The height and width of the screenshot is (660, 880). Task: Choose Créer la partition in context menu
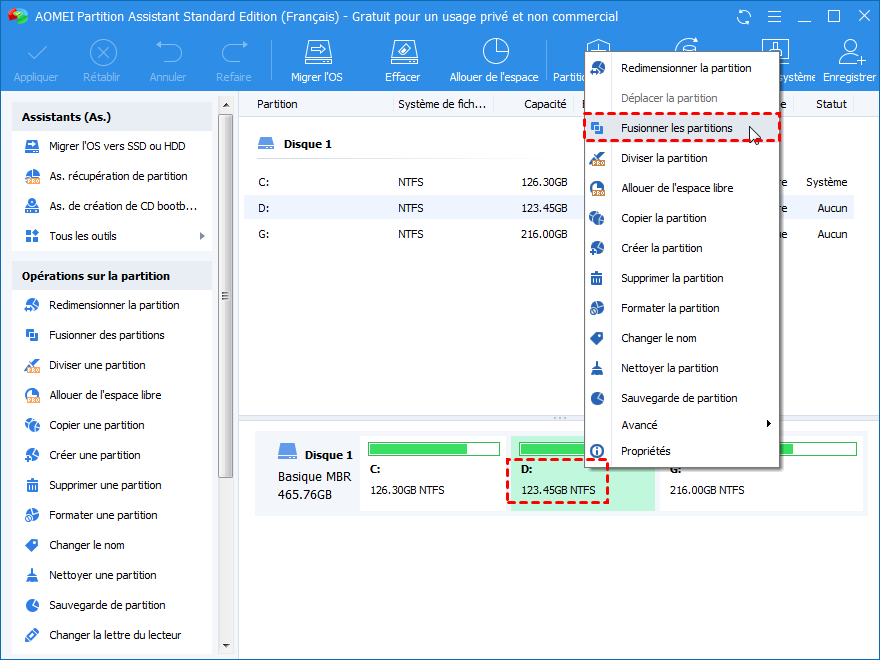tap(681, 249)
